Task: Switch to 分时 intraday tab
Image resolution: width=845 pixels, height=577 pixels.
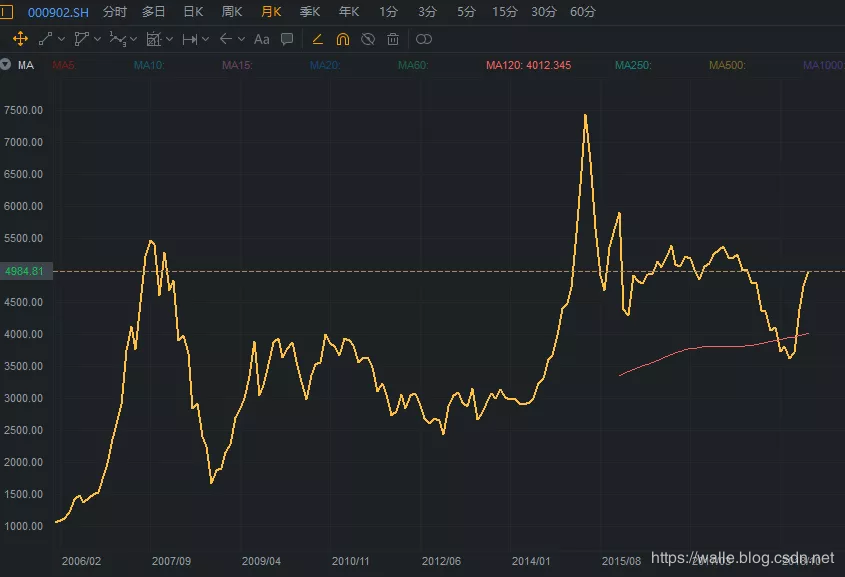Action: click(115, 11)
